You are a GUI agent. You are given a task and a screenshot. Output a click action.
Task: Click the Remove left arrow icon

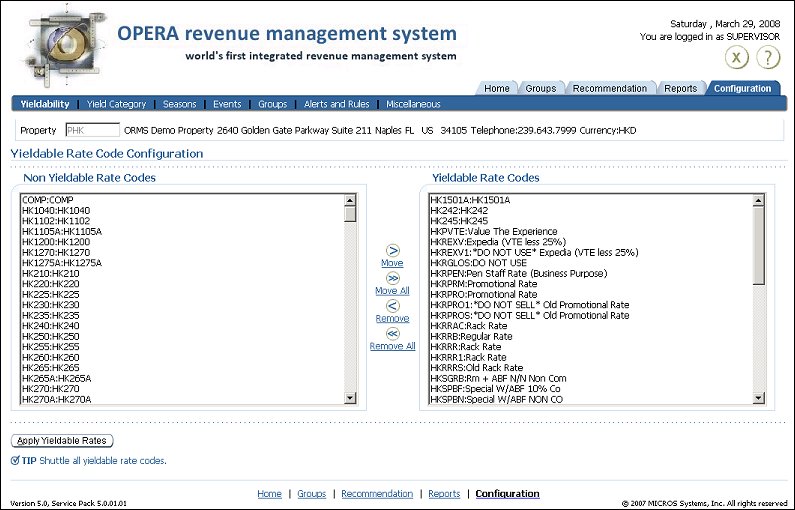tap(392, 305)
